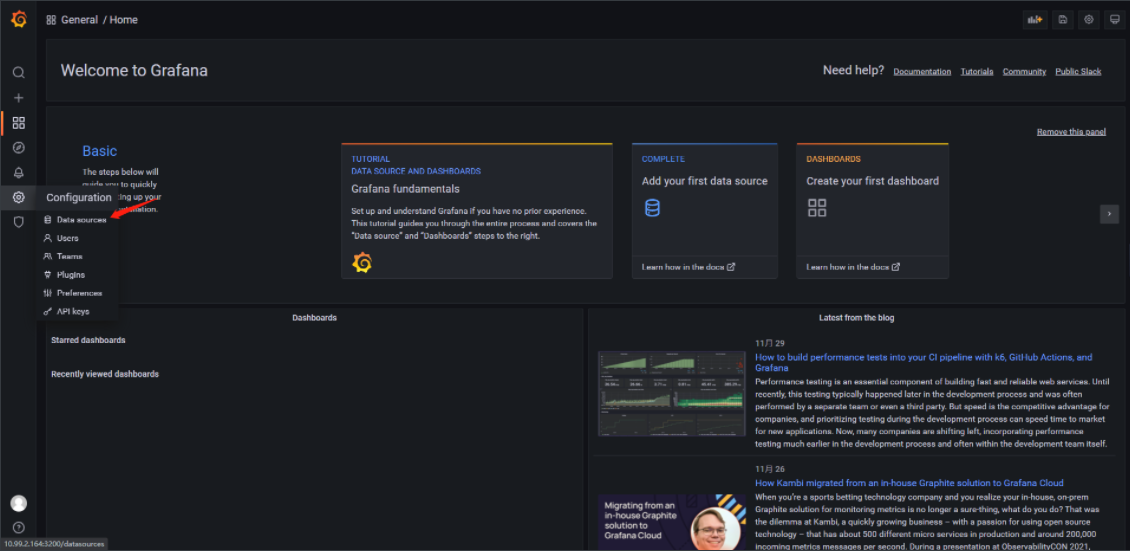Expand next setup steps with right arrow
Screen dimensions: 1130x551
[1108, 214]
